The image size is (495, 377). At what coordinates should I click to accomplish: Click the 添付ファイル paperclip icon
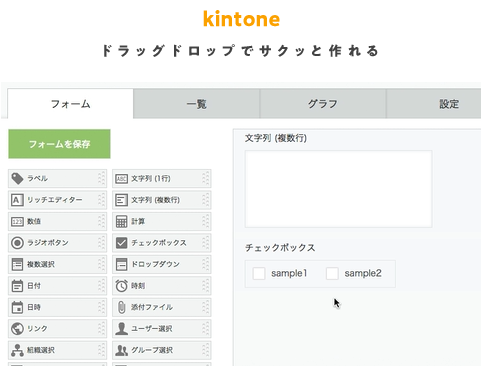pyautogui.click(x=121, y=307)
